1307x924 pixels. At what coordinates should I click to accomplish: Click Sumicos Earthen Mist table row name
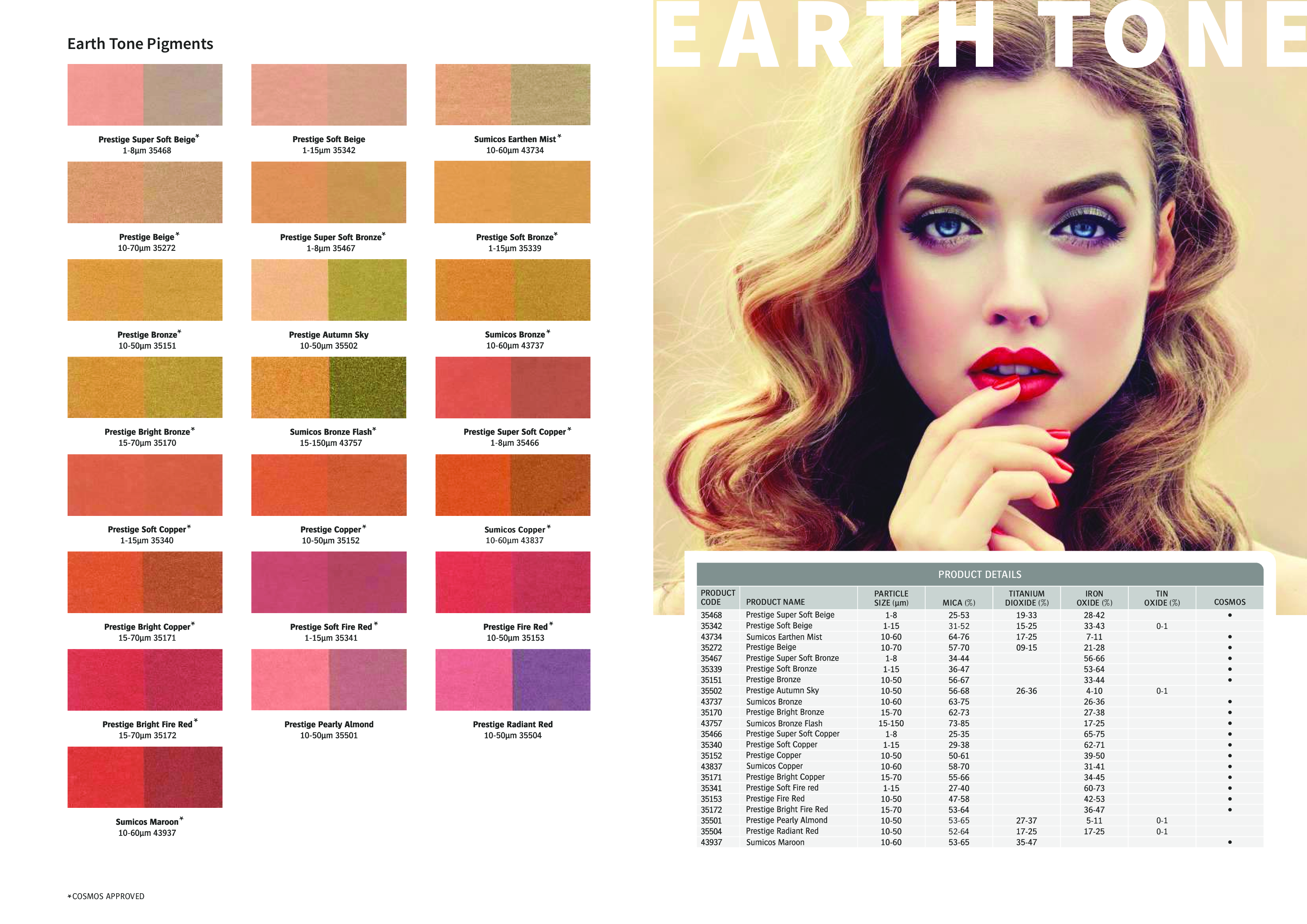(784, 637)
